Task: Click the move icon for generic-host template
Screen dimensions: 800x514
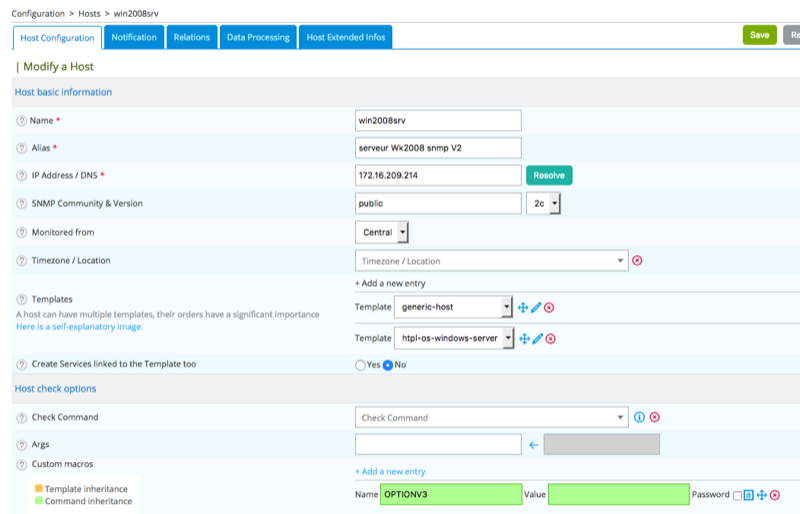Action: [x=523, y=307]
